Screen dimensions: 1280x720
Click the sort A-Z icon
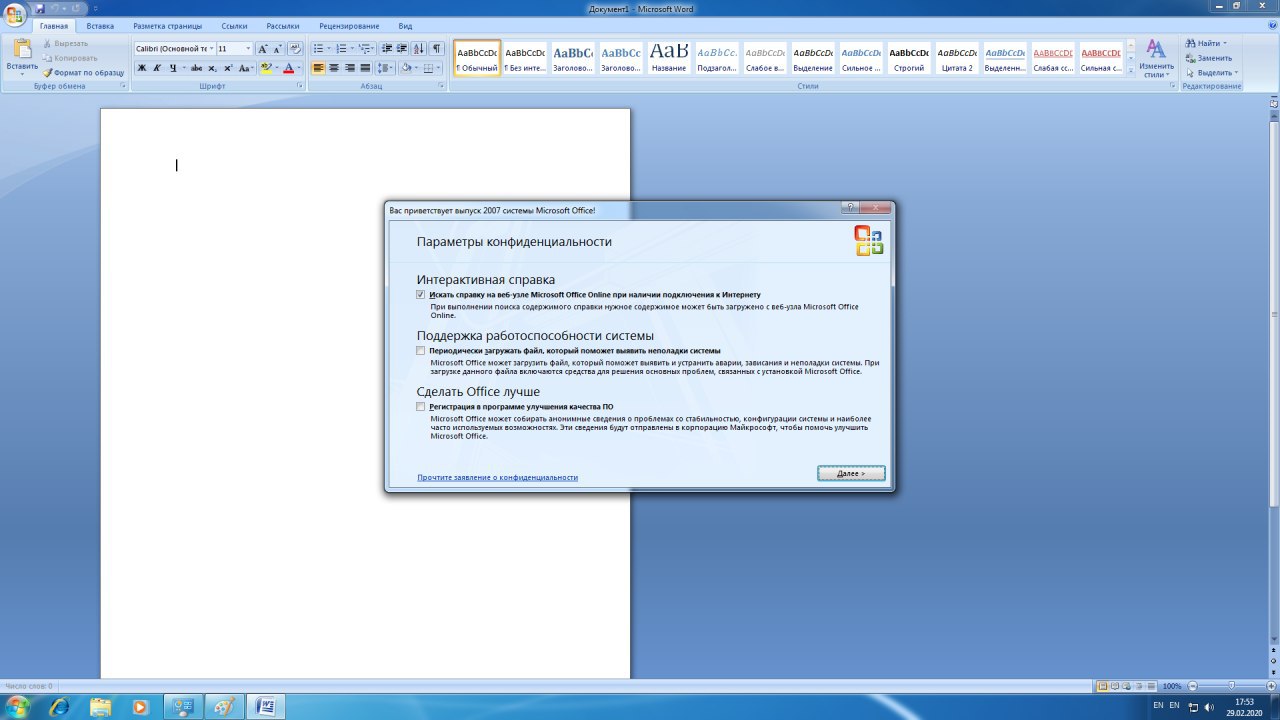coord(419,48)
